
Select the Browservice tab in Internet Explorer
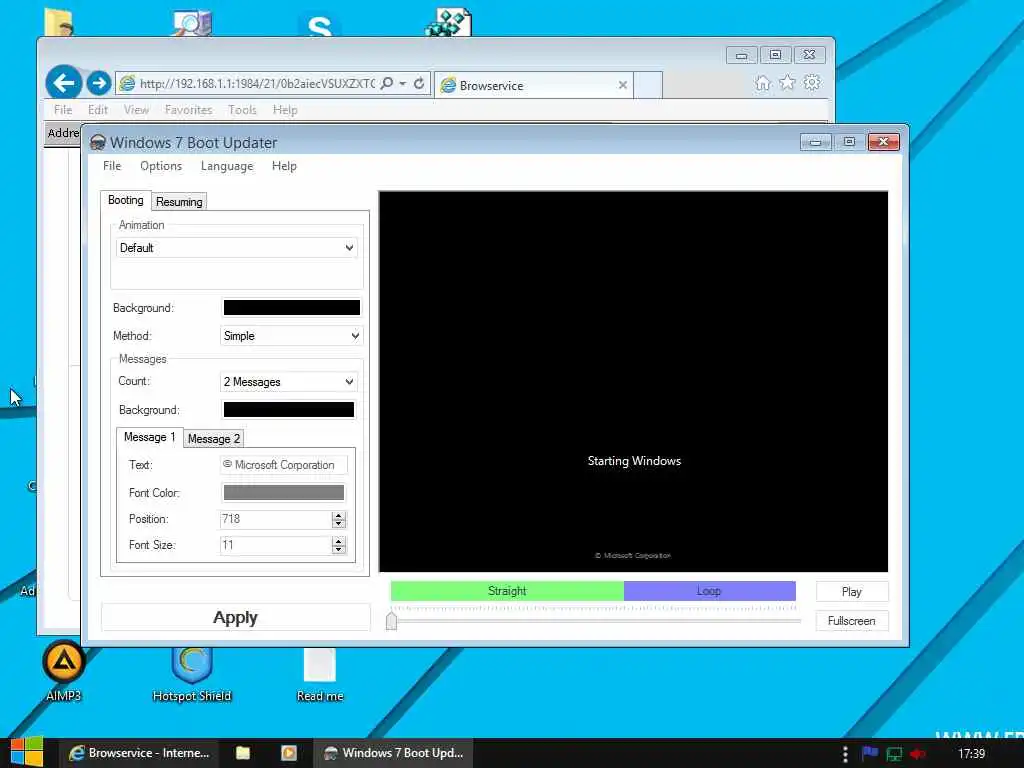(533, 85)
